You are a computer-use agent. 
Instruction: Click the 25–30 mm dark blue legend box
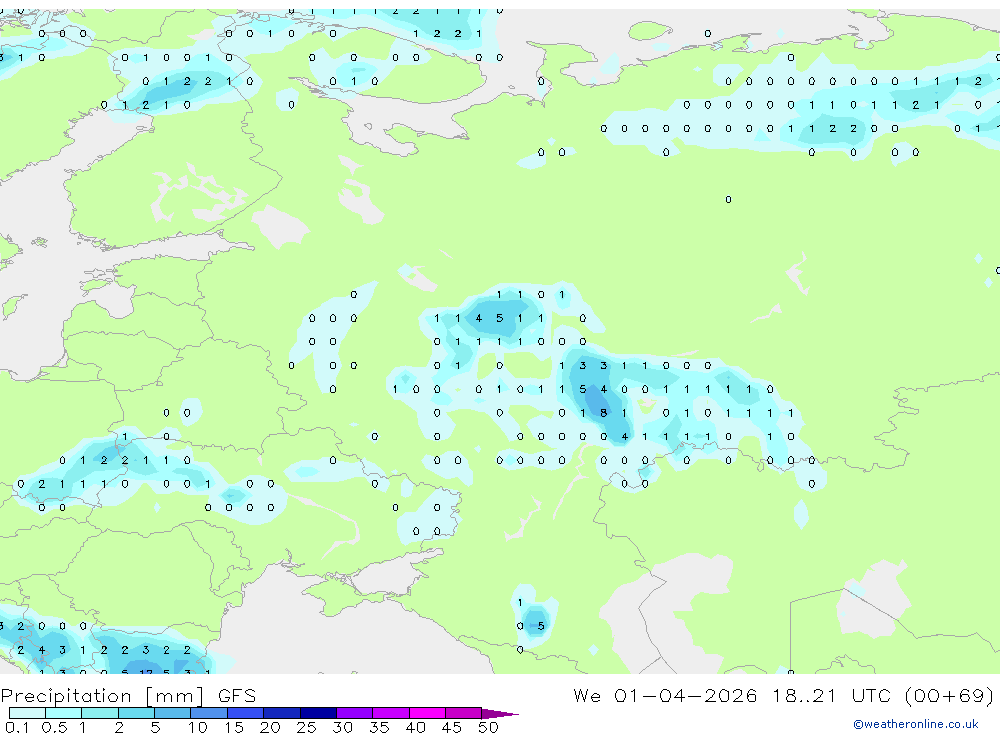coord(318,713)
